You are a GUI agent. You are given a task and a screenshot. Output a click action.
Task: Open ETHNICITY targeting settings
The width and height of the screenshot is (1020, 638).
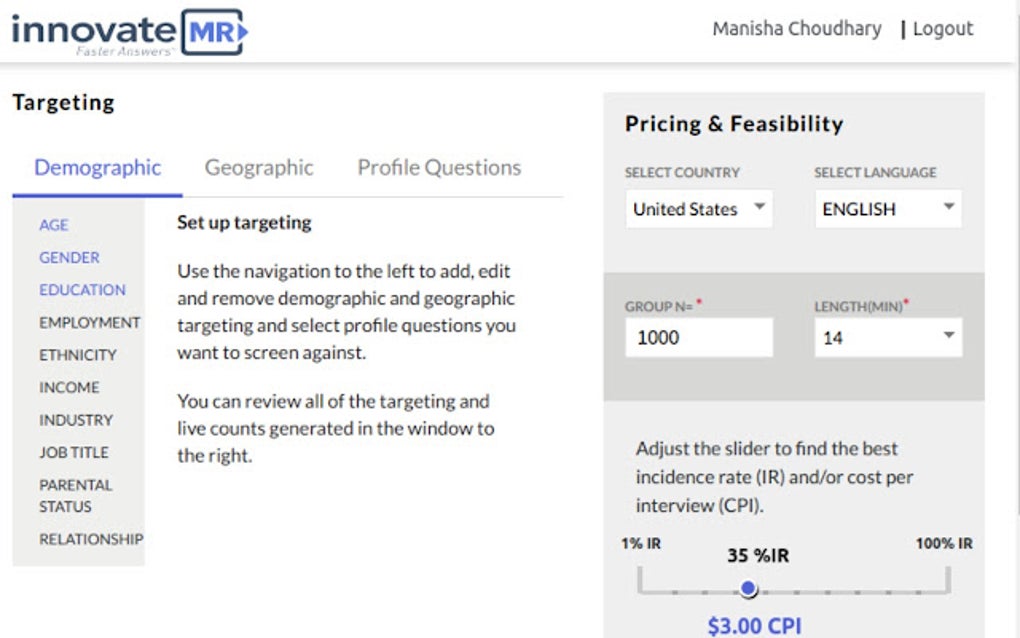click(75, 355)
